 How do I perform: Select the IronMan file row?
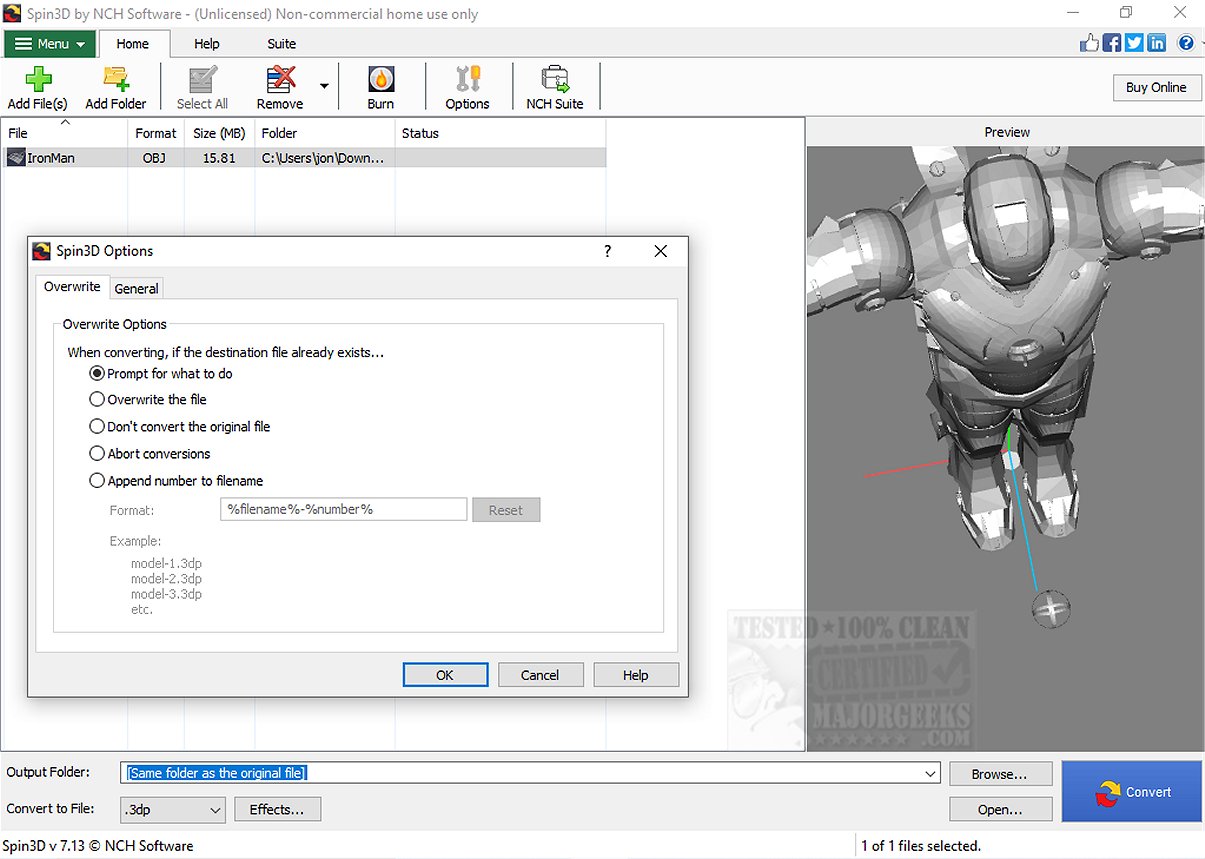(50, 157)
